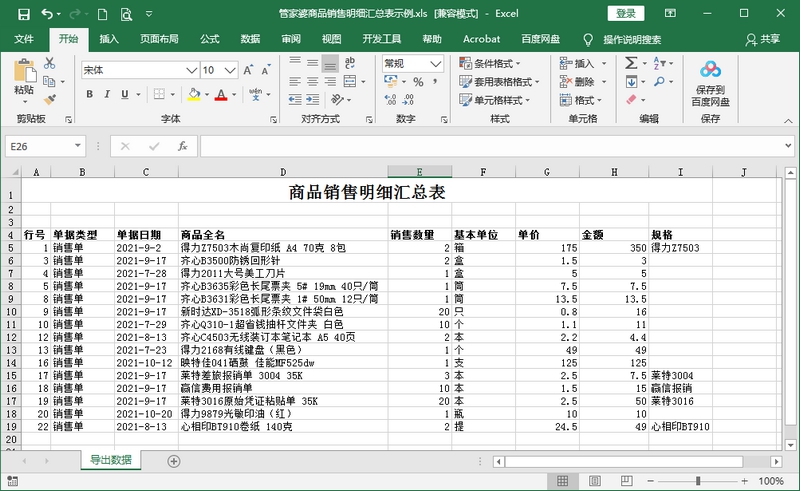Screen dimensions: 800x491
Task: Expand Format as Table (套用表格格式) menu
Action: pyautogui.click(x=499, y=82)
